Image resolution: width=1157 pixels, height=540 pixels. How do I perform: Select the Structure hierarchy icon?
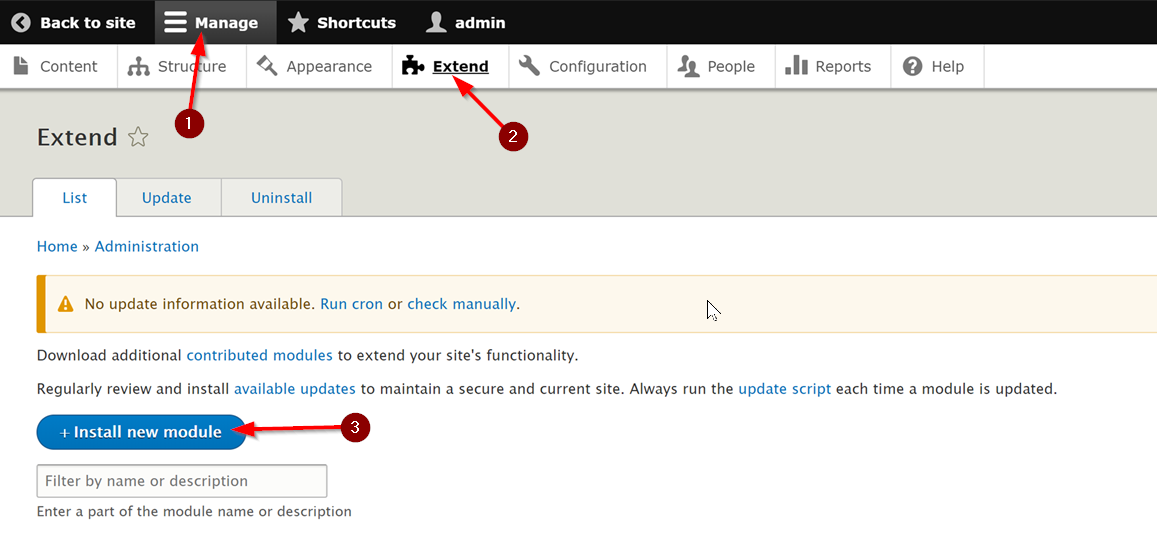139,66
